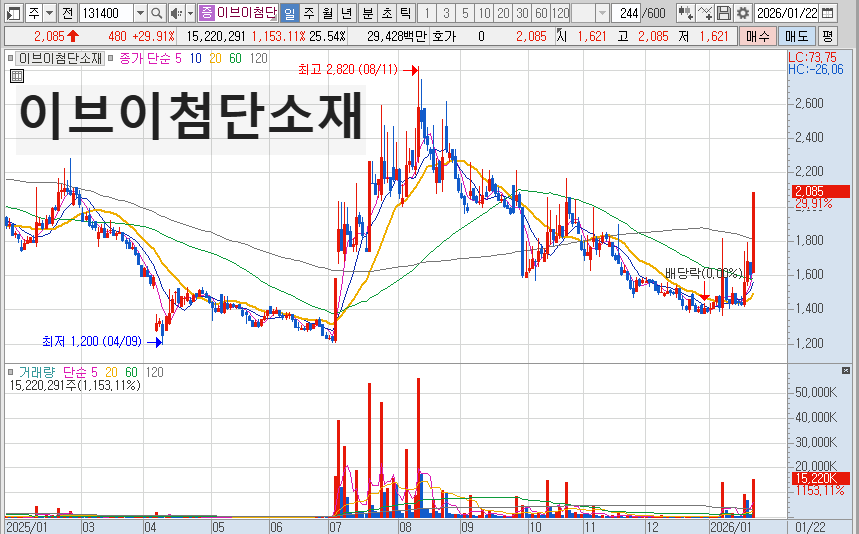This screenshot has height=534, width=859.
Task: Select the 30 interval button
Action: pos(522,13)
